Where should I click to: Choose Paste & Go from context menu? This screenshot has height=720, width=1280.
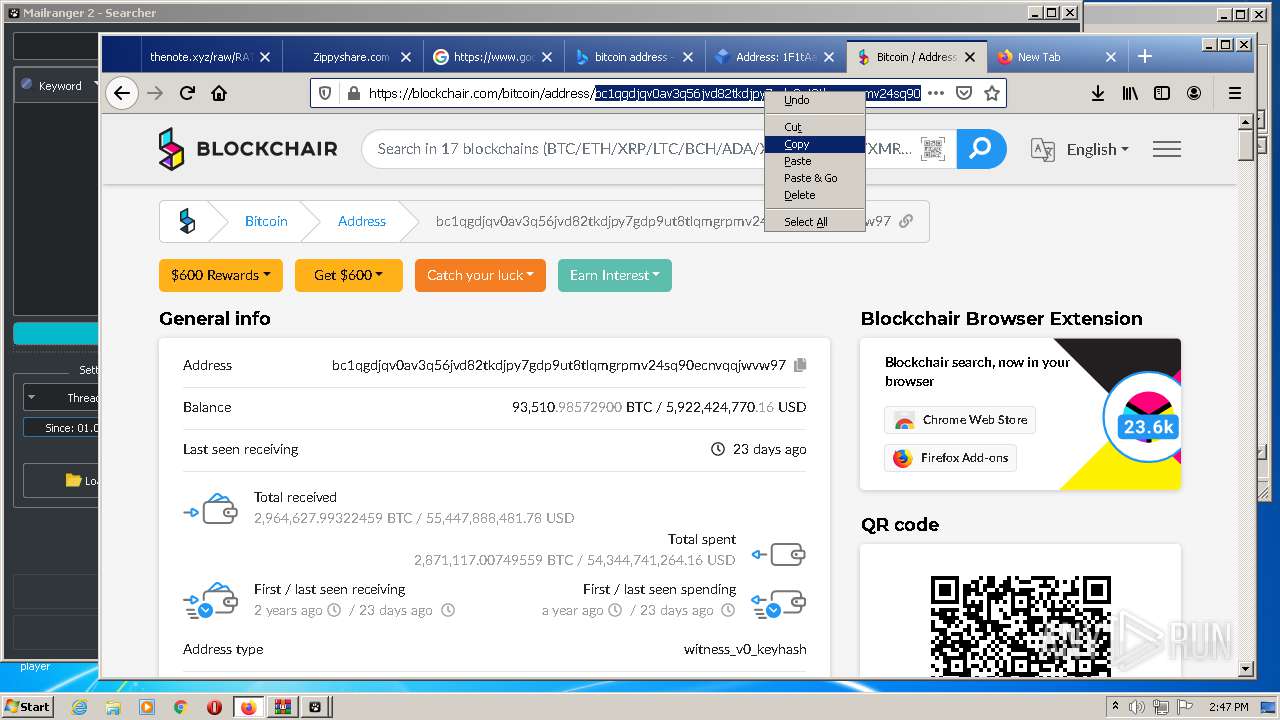tap(815, 178)
